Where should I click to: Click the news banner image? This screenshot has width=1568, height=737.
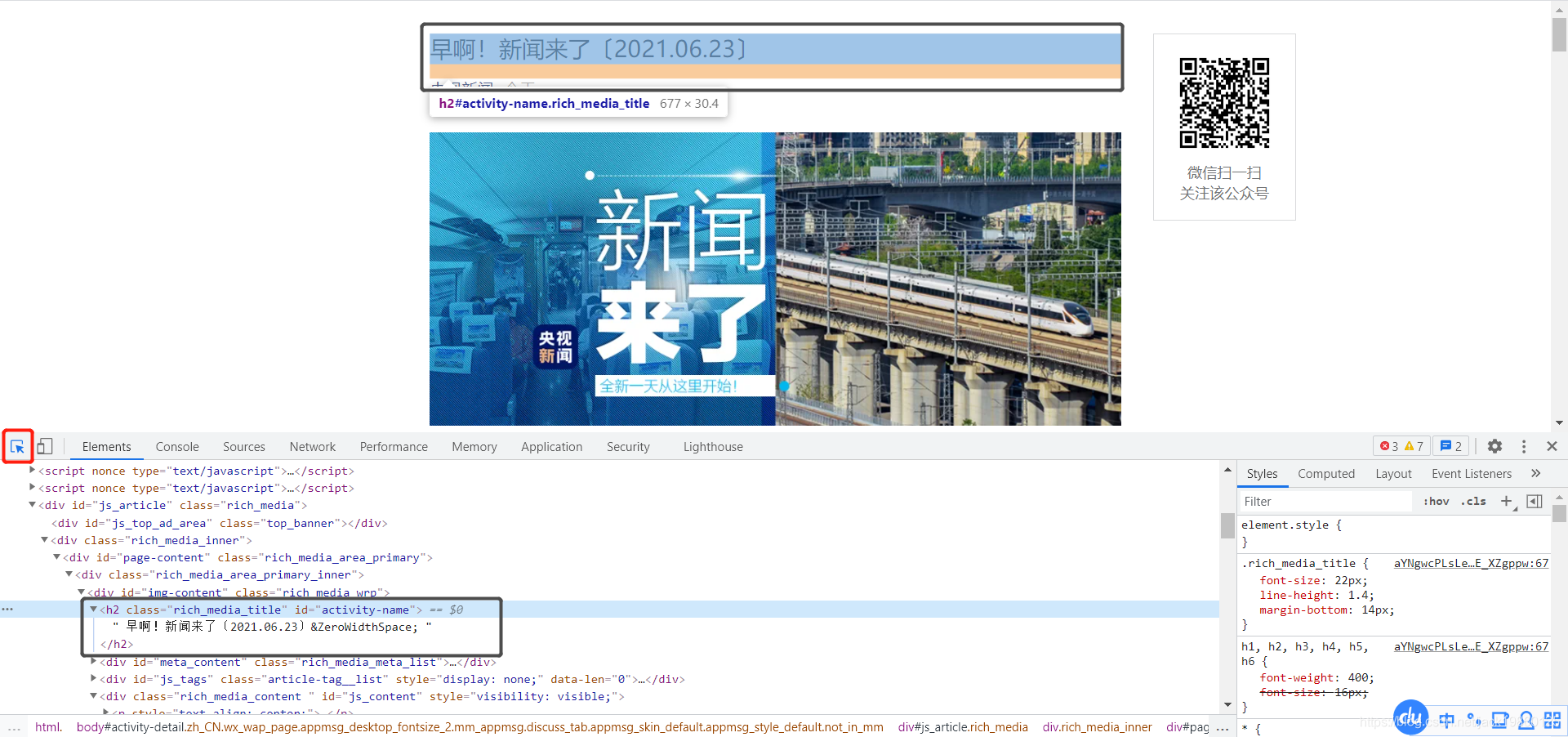[775, 279]
